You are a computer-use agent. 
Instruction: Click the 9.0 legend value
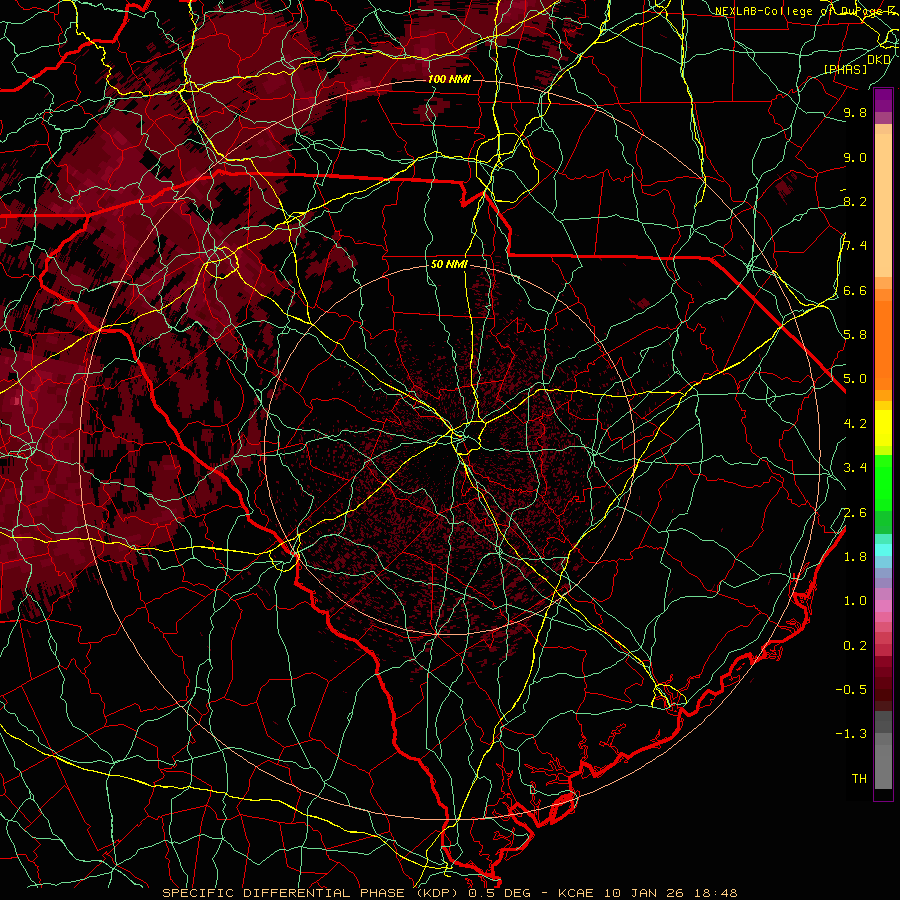tap(855, 157)
